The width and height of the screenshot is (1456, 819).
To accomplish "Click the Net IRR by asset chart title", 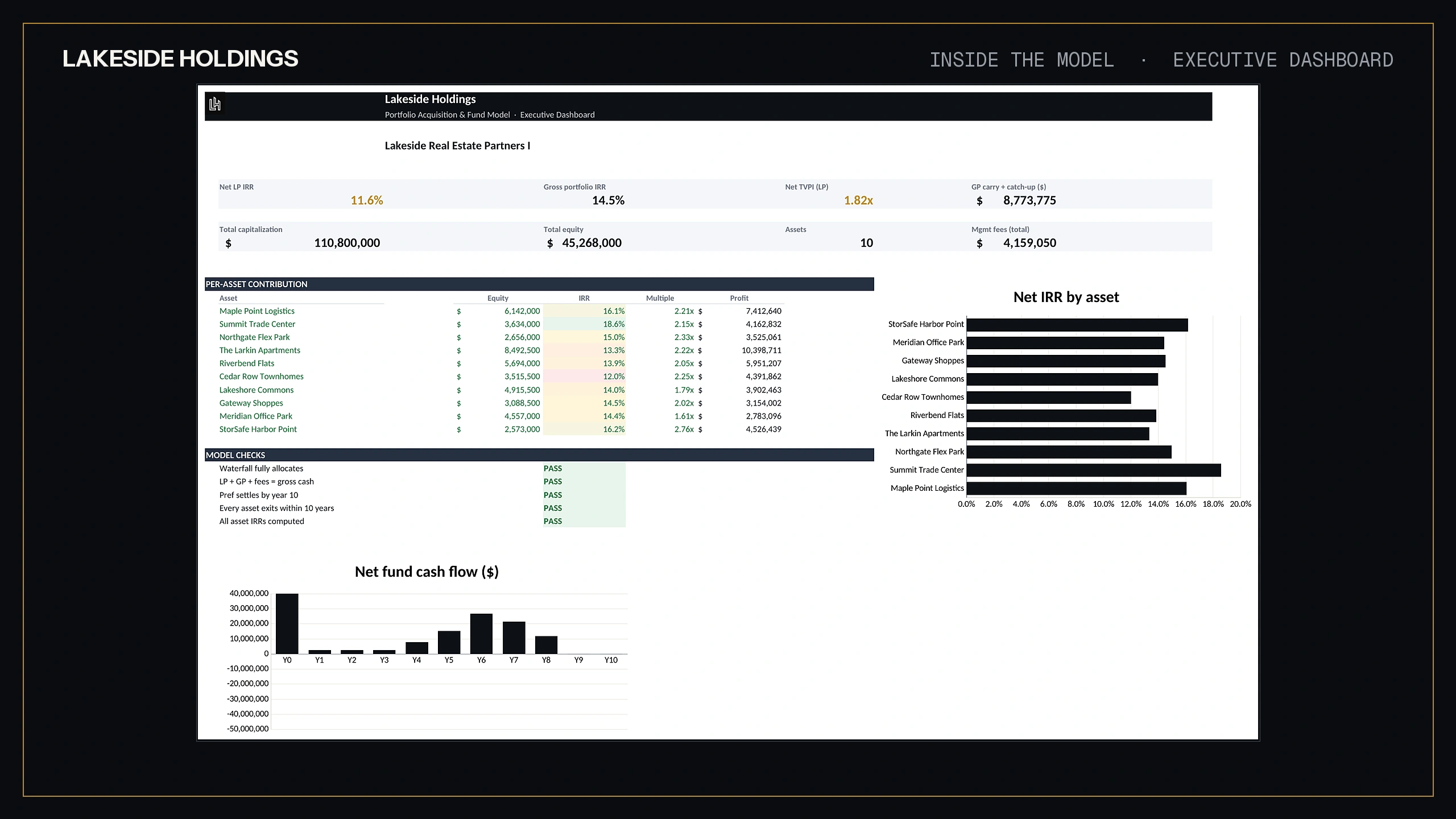I will 1066,297.
